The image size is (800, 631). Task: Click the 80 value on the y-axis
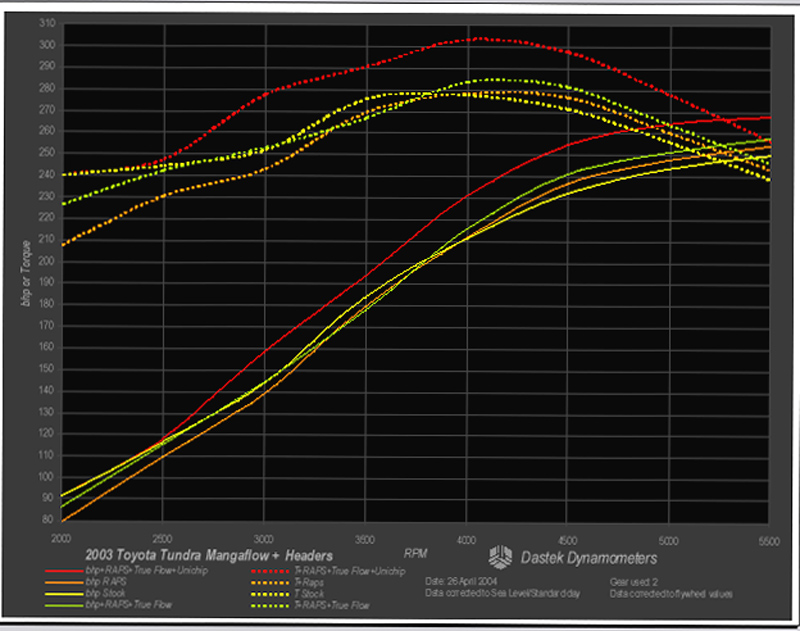click(48, 519)
